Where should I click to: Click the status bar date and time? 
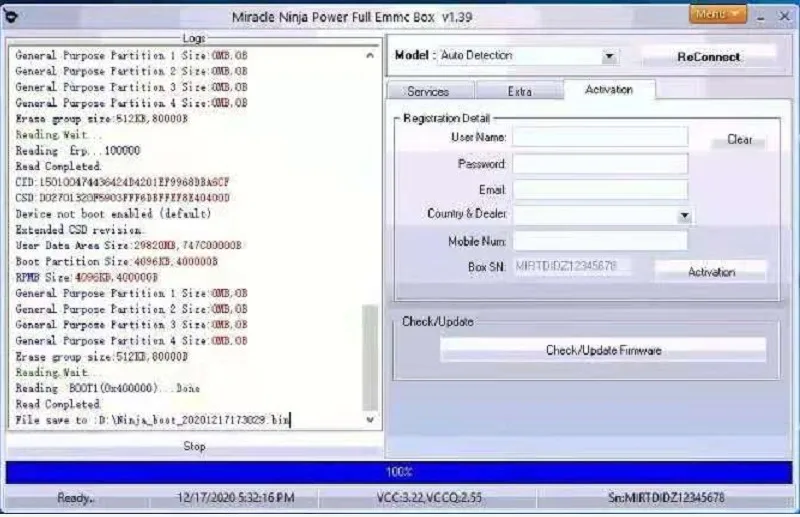(236, 498)
